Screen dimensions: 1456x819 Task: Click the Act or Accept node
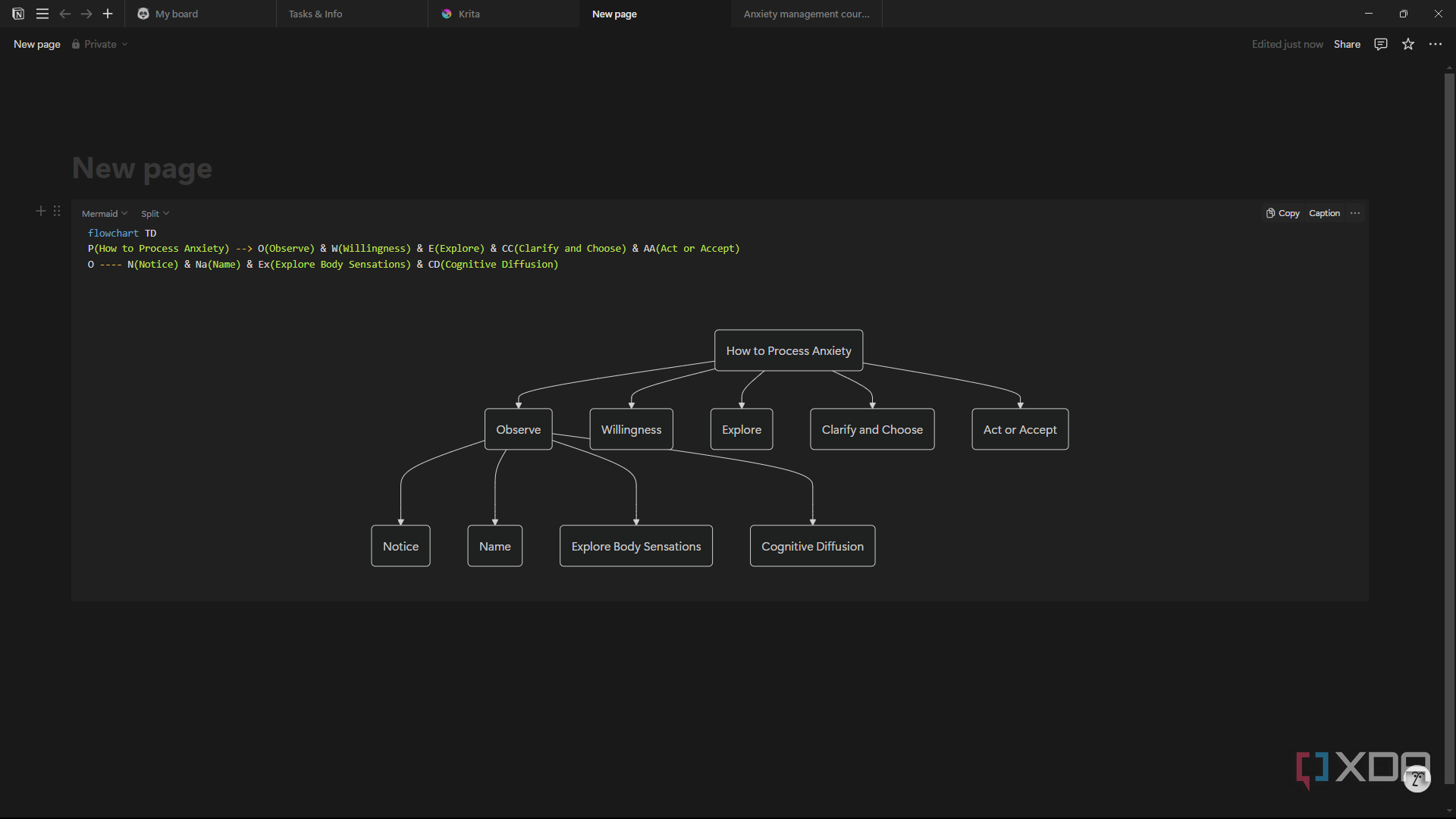pos(1020,429)
